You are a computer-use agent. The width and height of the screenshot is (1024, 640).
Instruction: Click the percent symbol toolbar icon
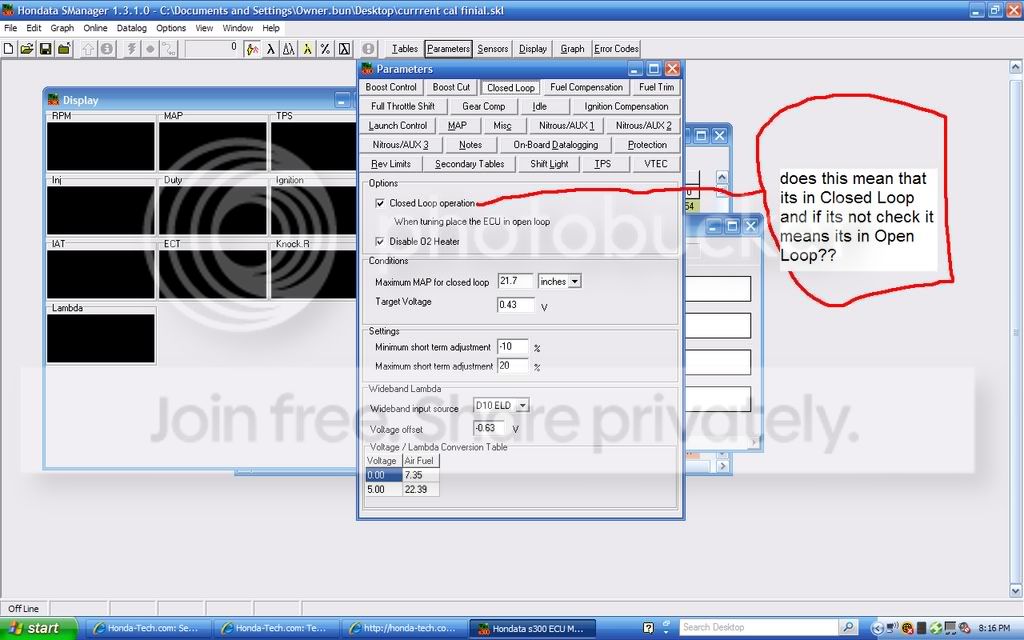325,48
